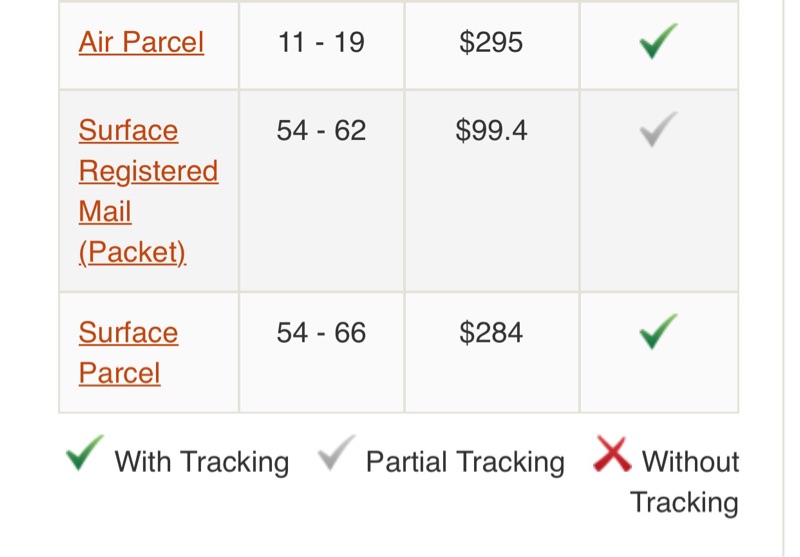
Task: Click gray checkmark in Surface Registered Mail row
Action: [658, 129]
